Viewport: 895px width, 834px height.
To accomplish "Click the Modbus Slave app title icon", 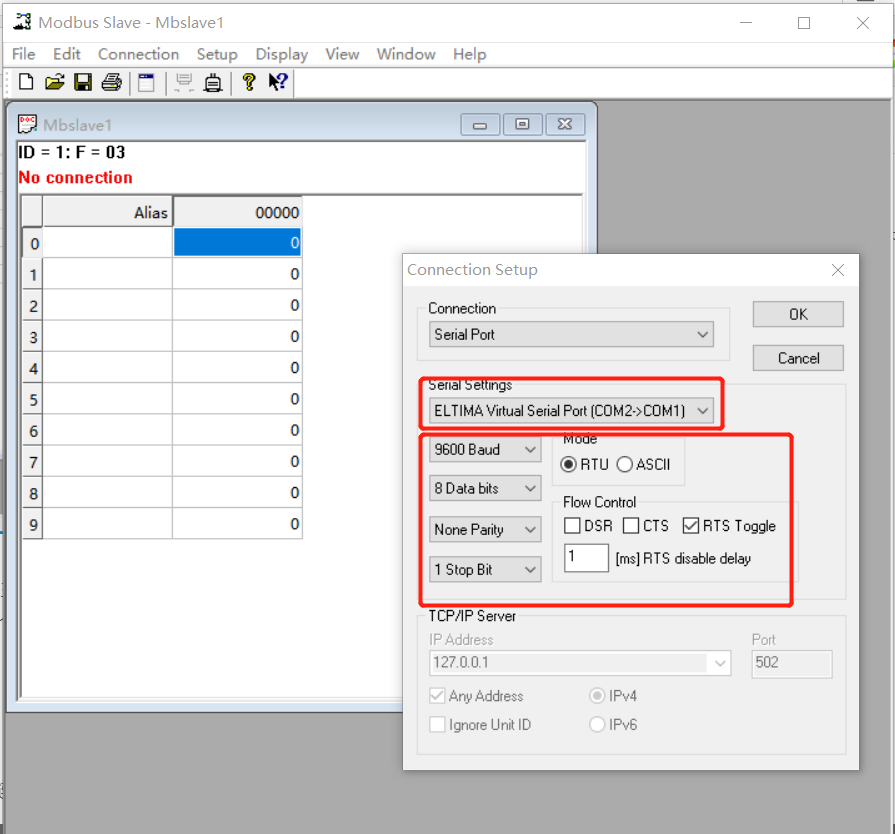I will (x=22, y=22).
